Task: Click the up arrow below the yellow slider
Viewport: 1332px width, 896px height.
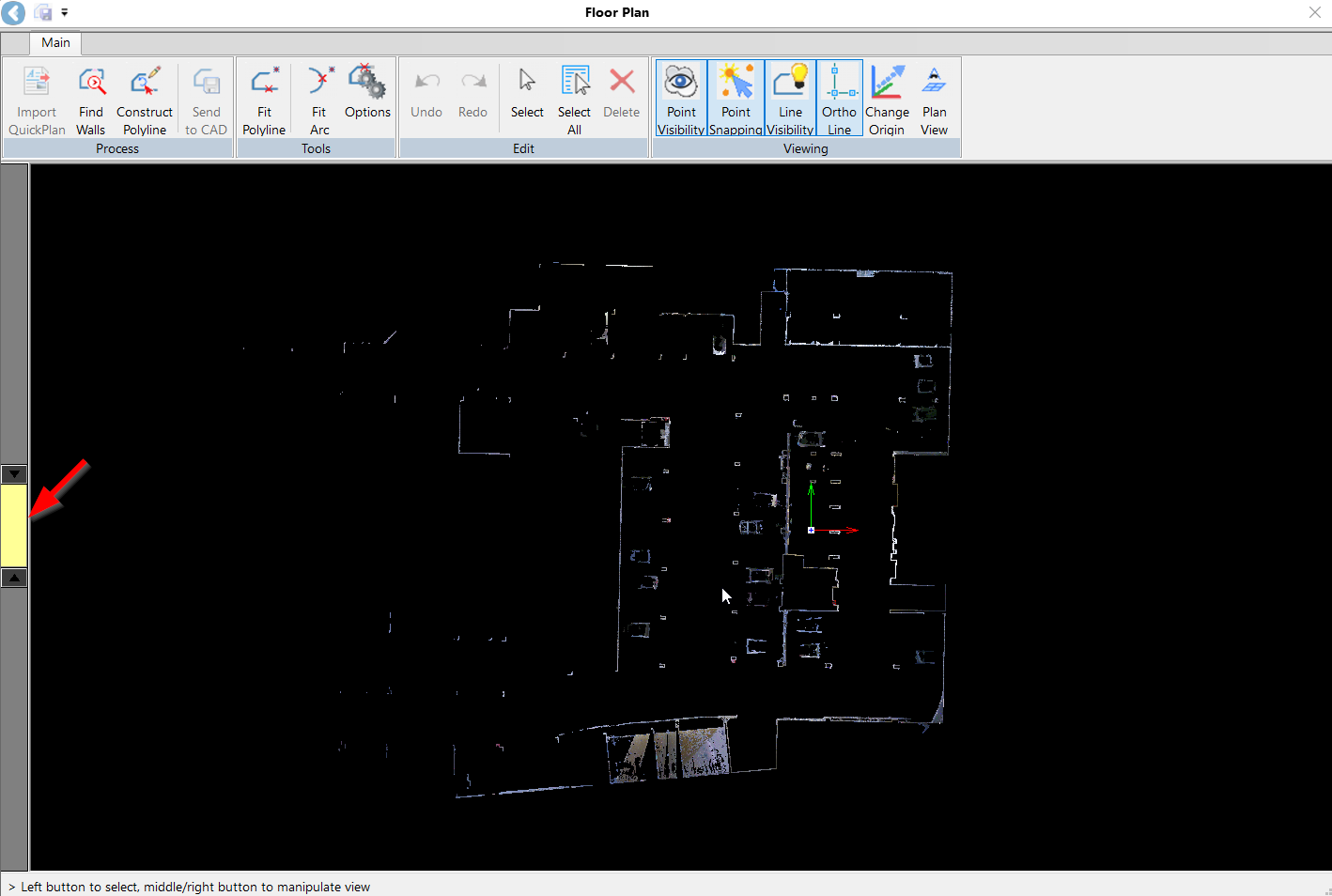Action: tap(14, 578)
